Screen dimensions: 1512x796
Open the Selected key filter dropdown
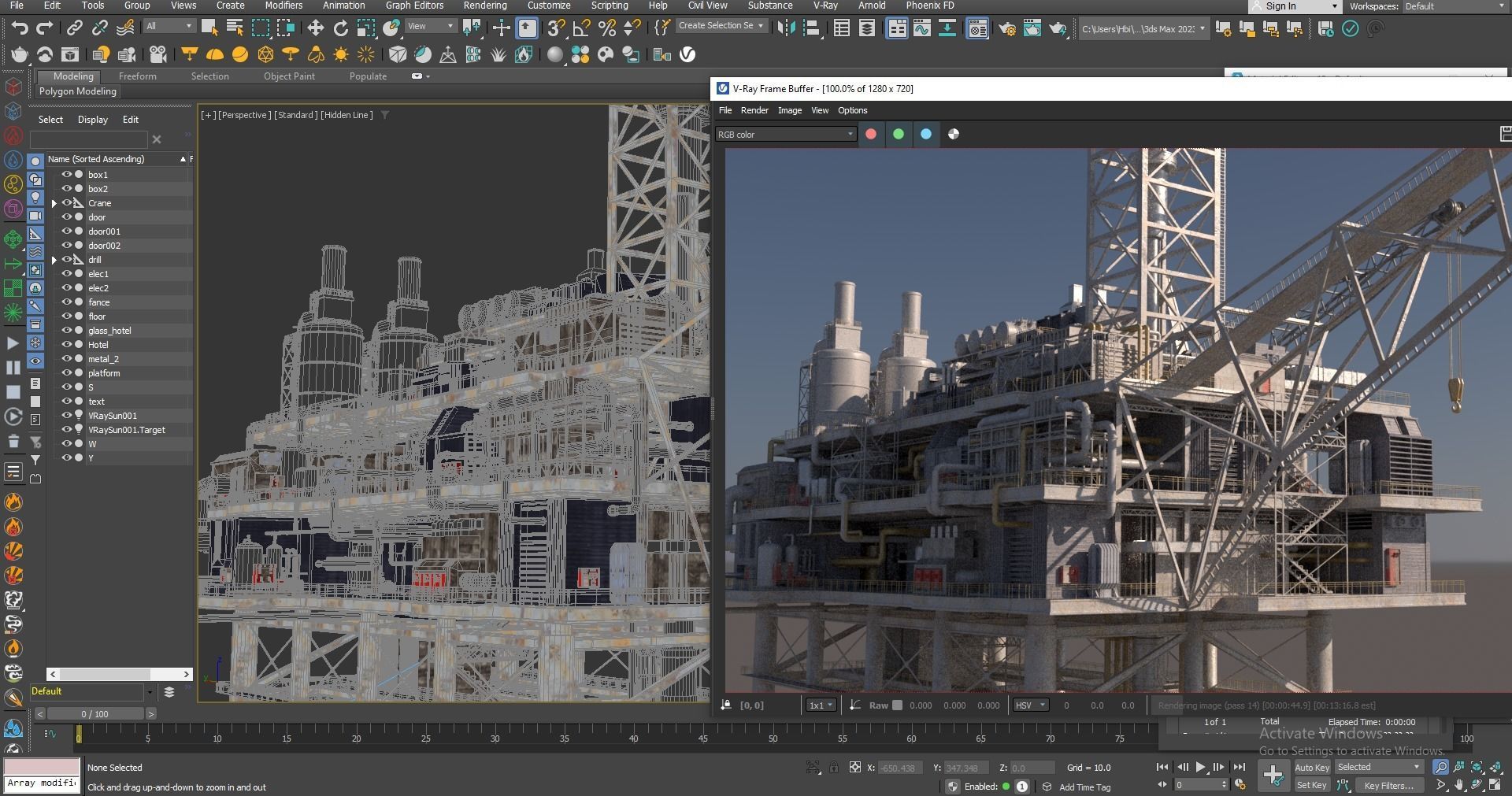(x=1379, y=768)
